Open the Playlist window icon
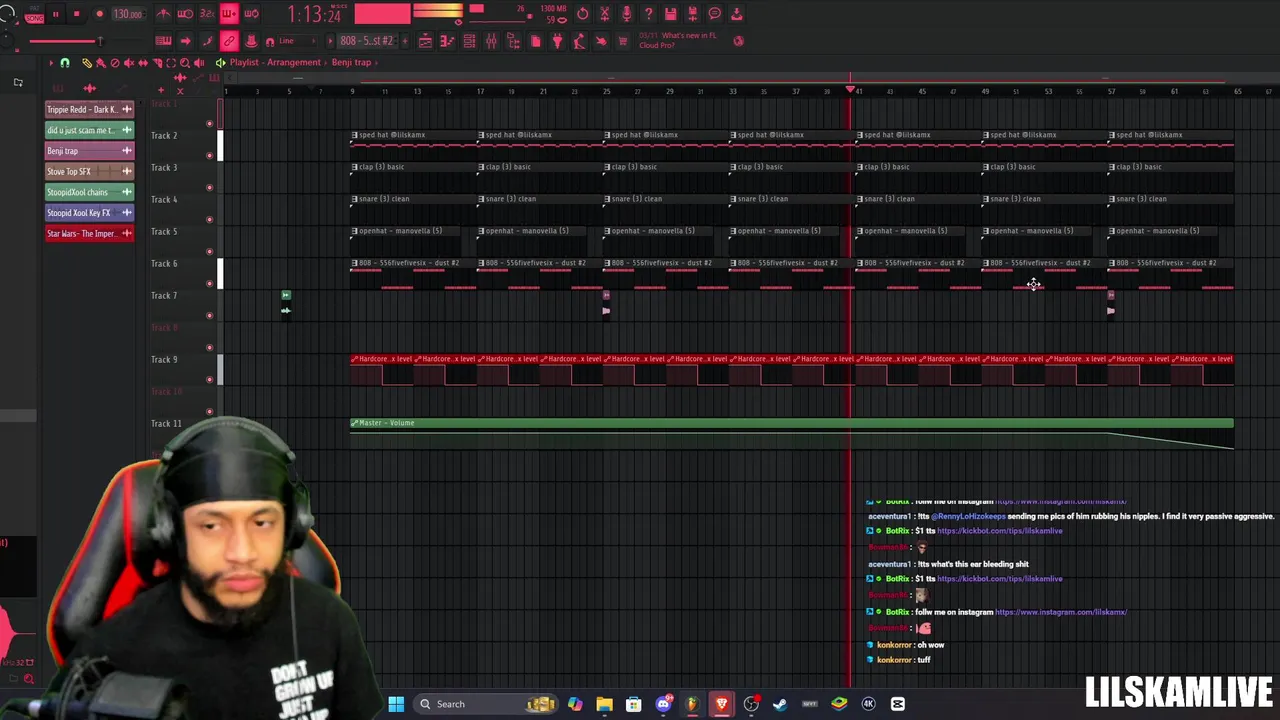This screenshot has width=1280, height=720. (425, 41)
